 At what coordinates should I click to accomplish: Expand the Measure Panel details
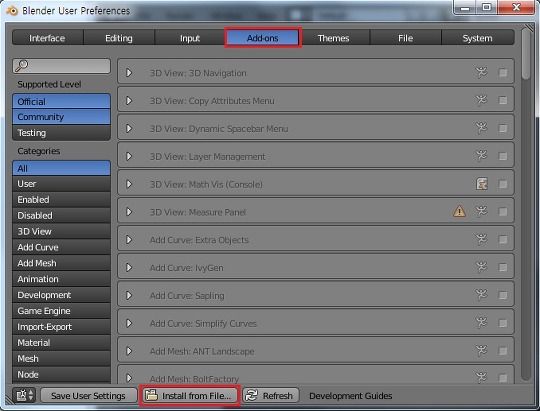pyautogui.click(x=129, y=212)
